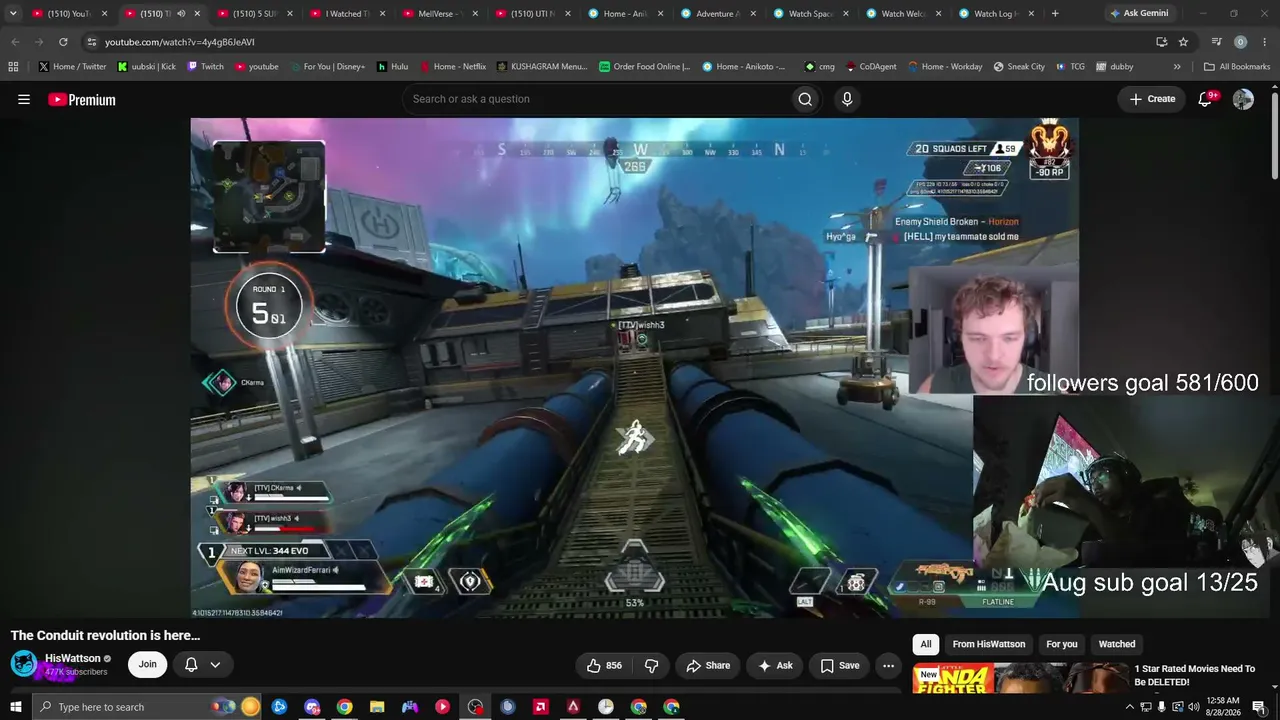Open a new browser tab
This screenshot has width=1280, height=720.
click(x=1055, y=14)
